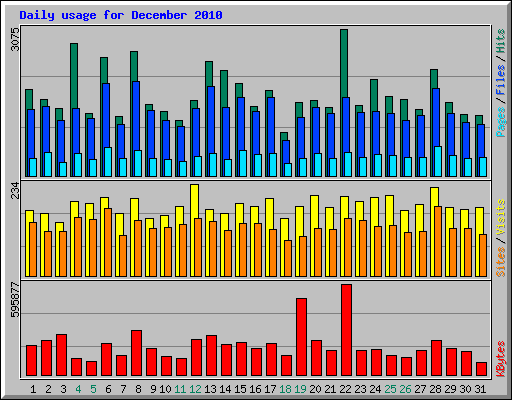512x400 pixels.
Task: Click the 234 axis value
Action: (x=15, y=190)
